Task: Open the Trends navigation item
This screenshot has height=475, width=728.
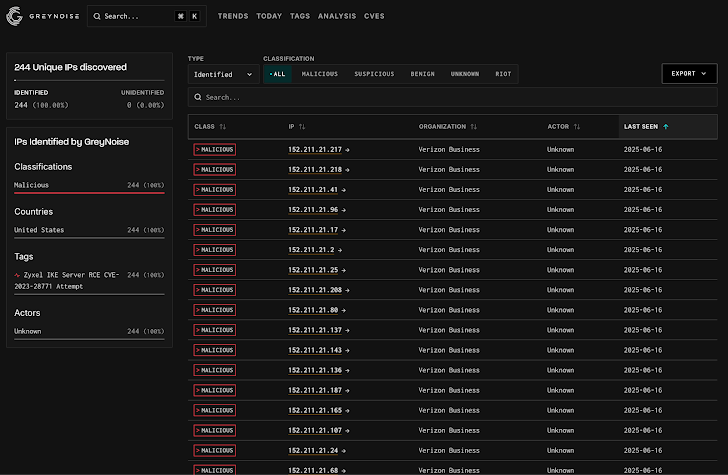Action: pyautogui.click(x=233, y=16)
